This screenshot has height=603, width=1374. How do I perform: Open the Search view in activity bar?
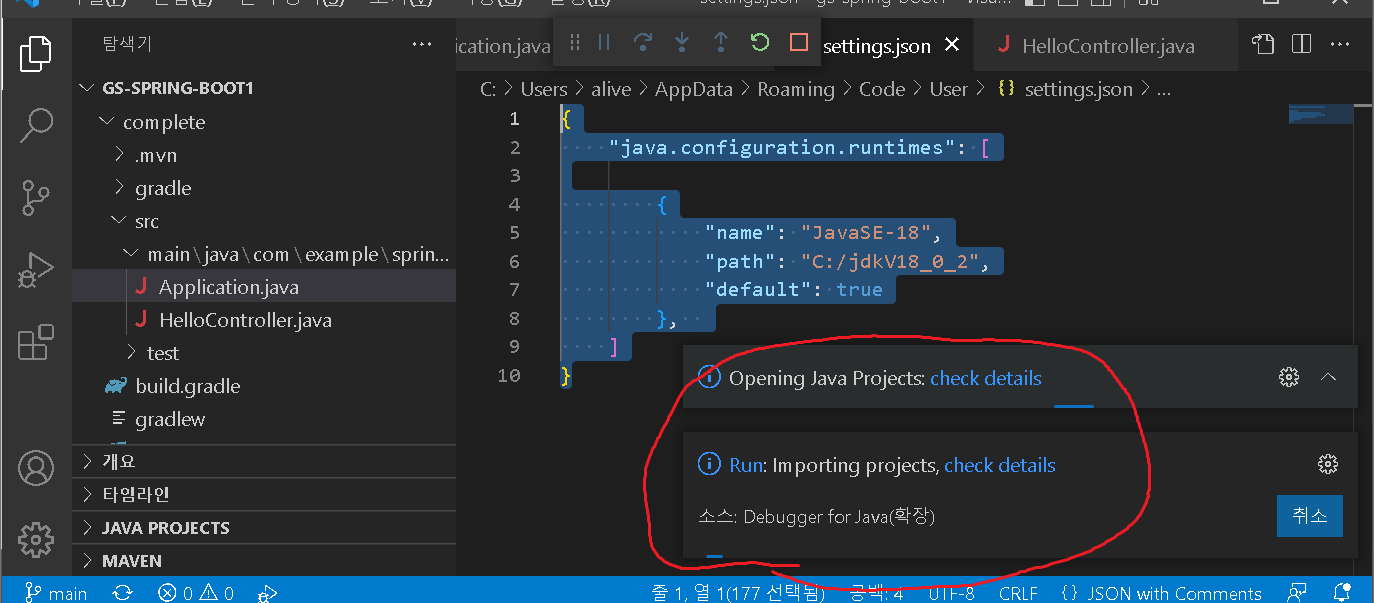pyautogui.click(x=36, y=125)
